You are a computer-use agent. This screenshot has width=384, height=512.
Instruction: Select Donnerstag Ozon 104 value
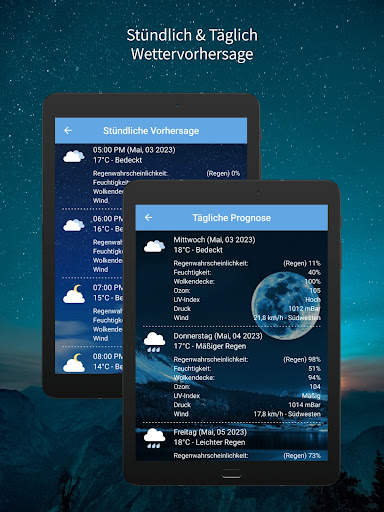(315, 386)
